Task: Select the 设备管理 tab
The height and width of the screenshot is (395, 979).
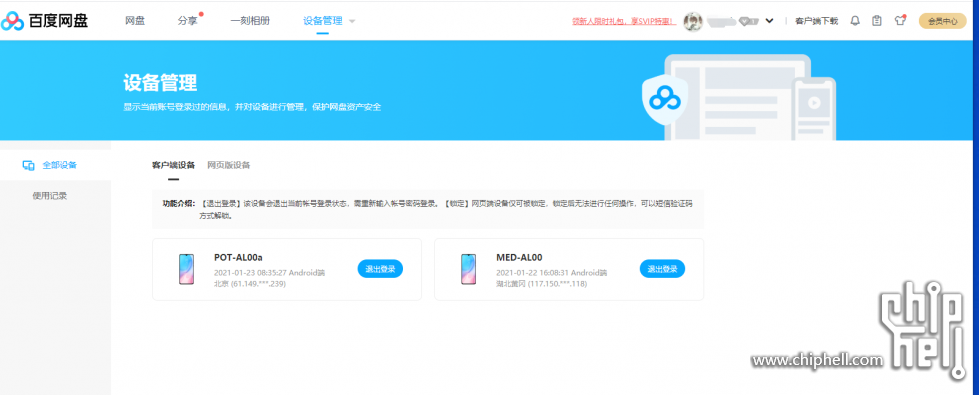Action: 323,21
